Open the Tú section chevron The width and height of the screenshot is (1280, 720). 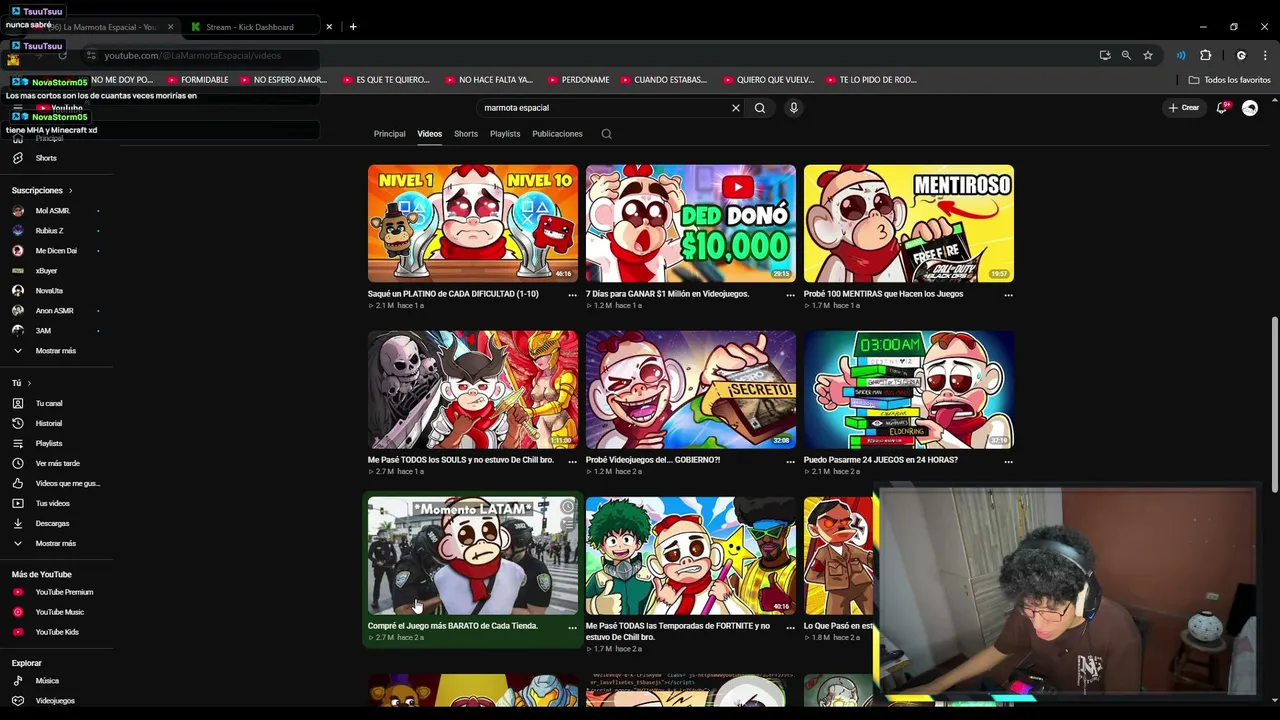click(29, 383)
